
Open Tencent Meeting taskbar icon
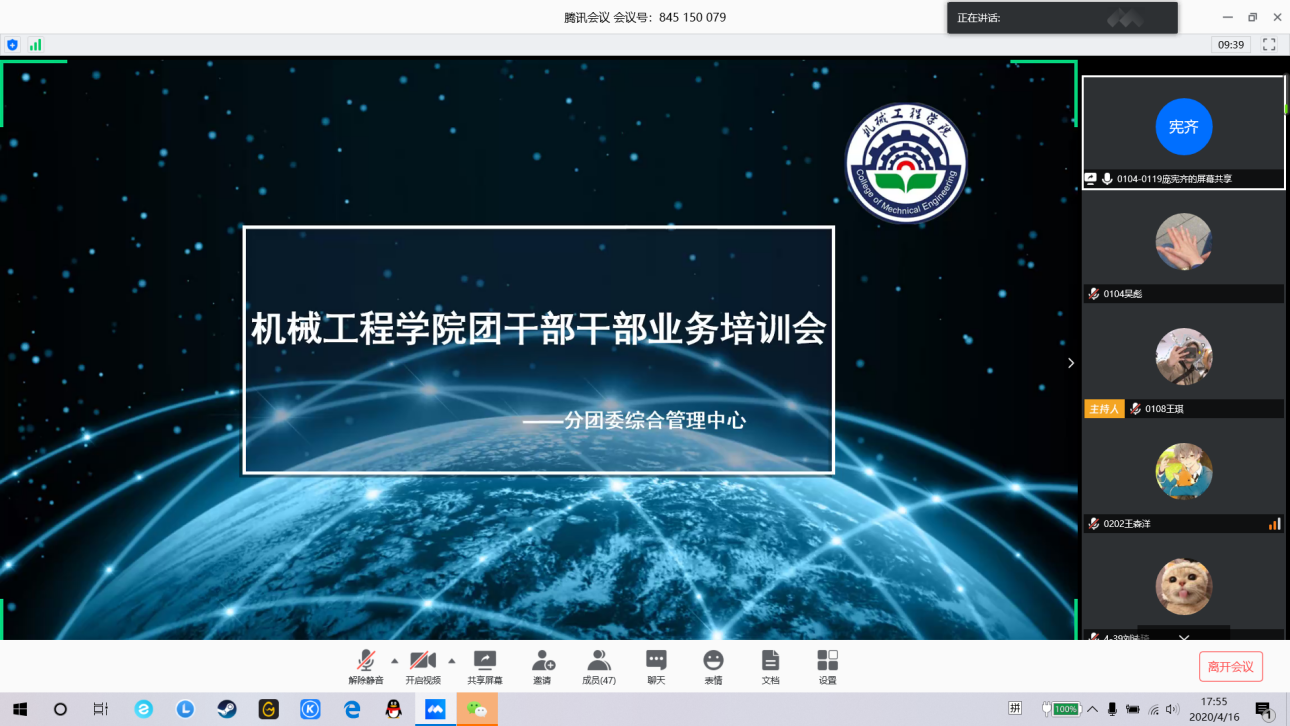click(x=436, y=709)
